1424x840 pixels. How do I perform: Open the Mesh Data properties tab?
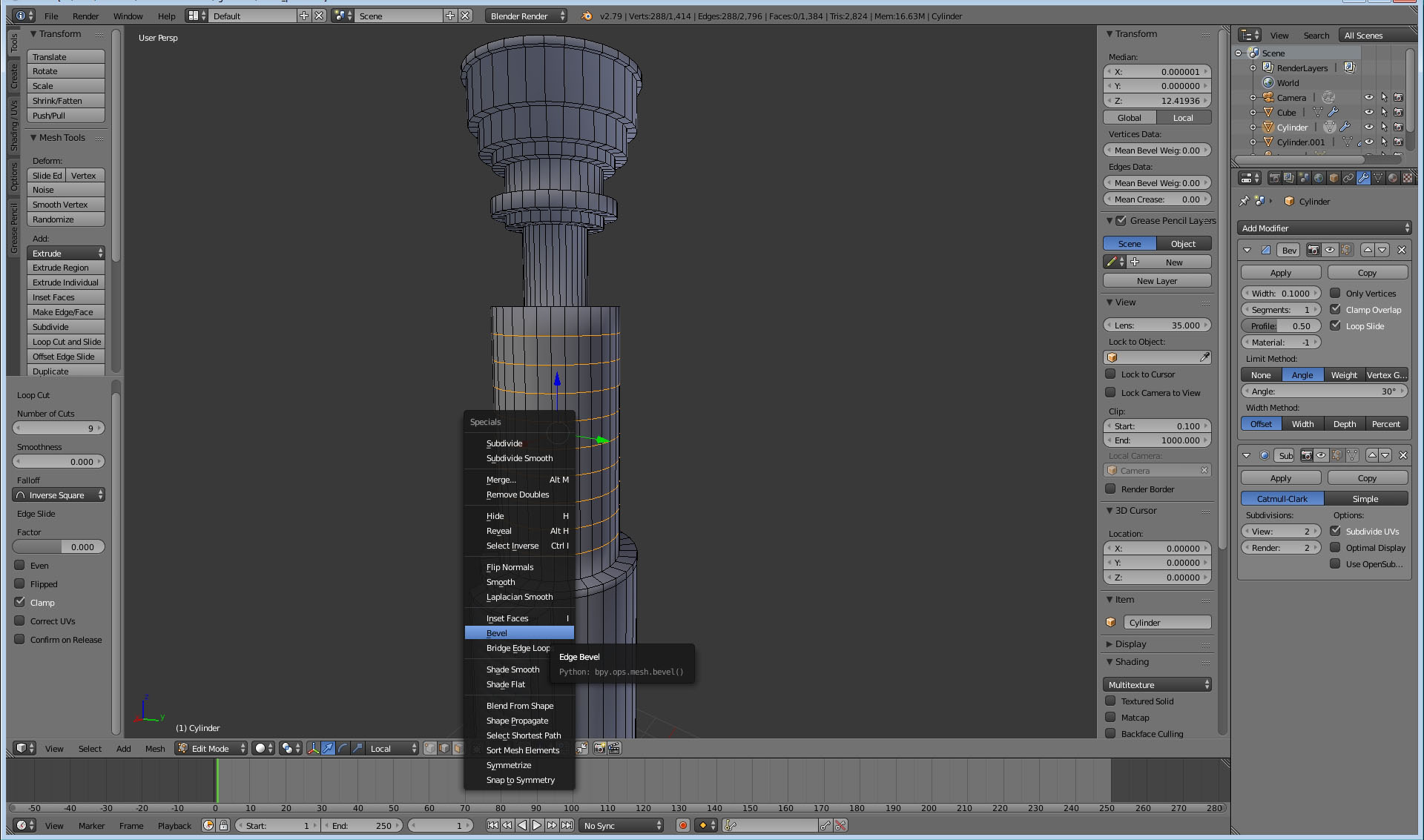[x=1378, y=178]
